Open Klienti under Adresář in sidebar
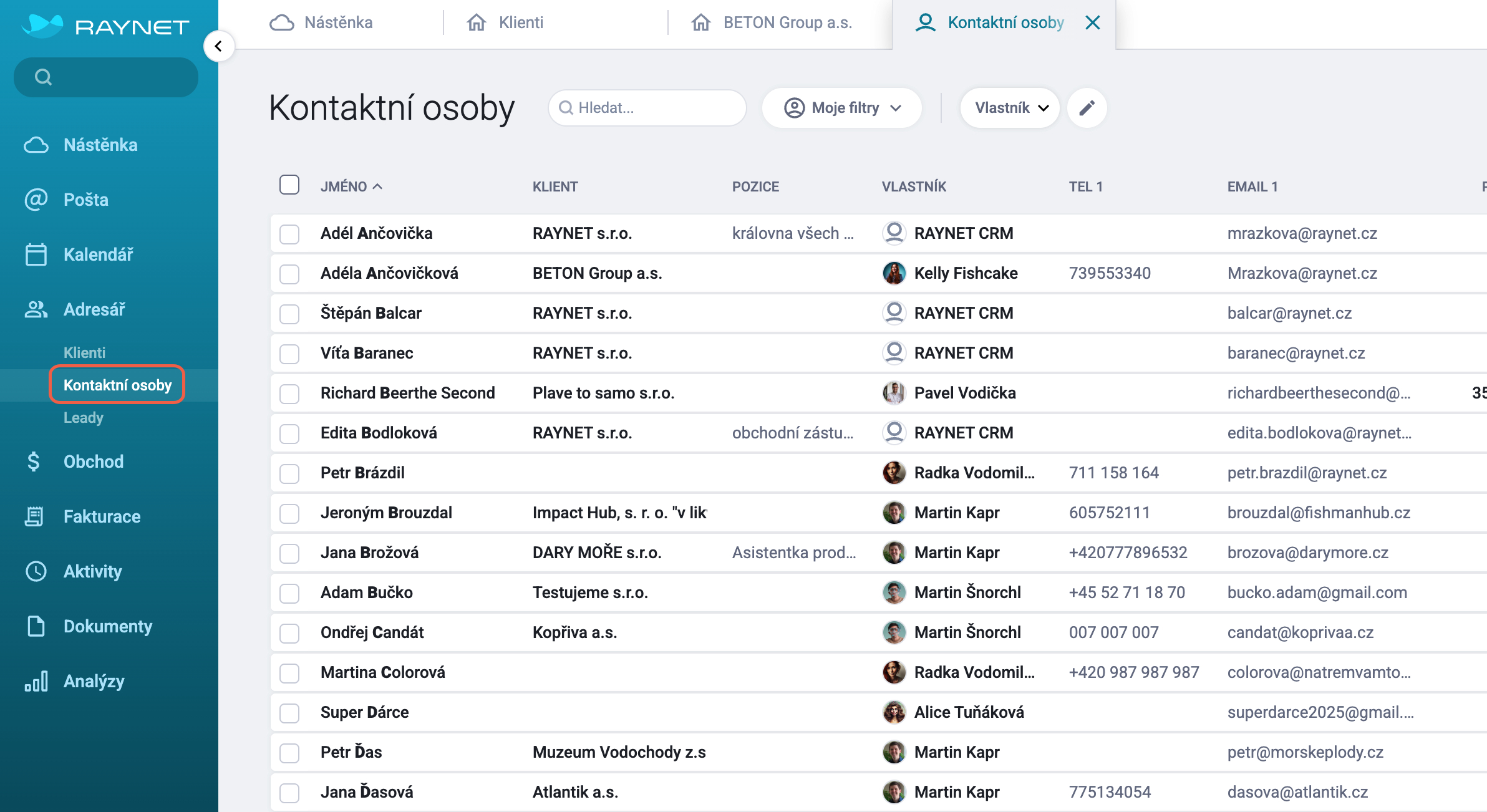 click(84, 352)
